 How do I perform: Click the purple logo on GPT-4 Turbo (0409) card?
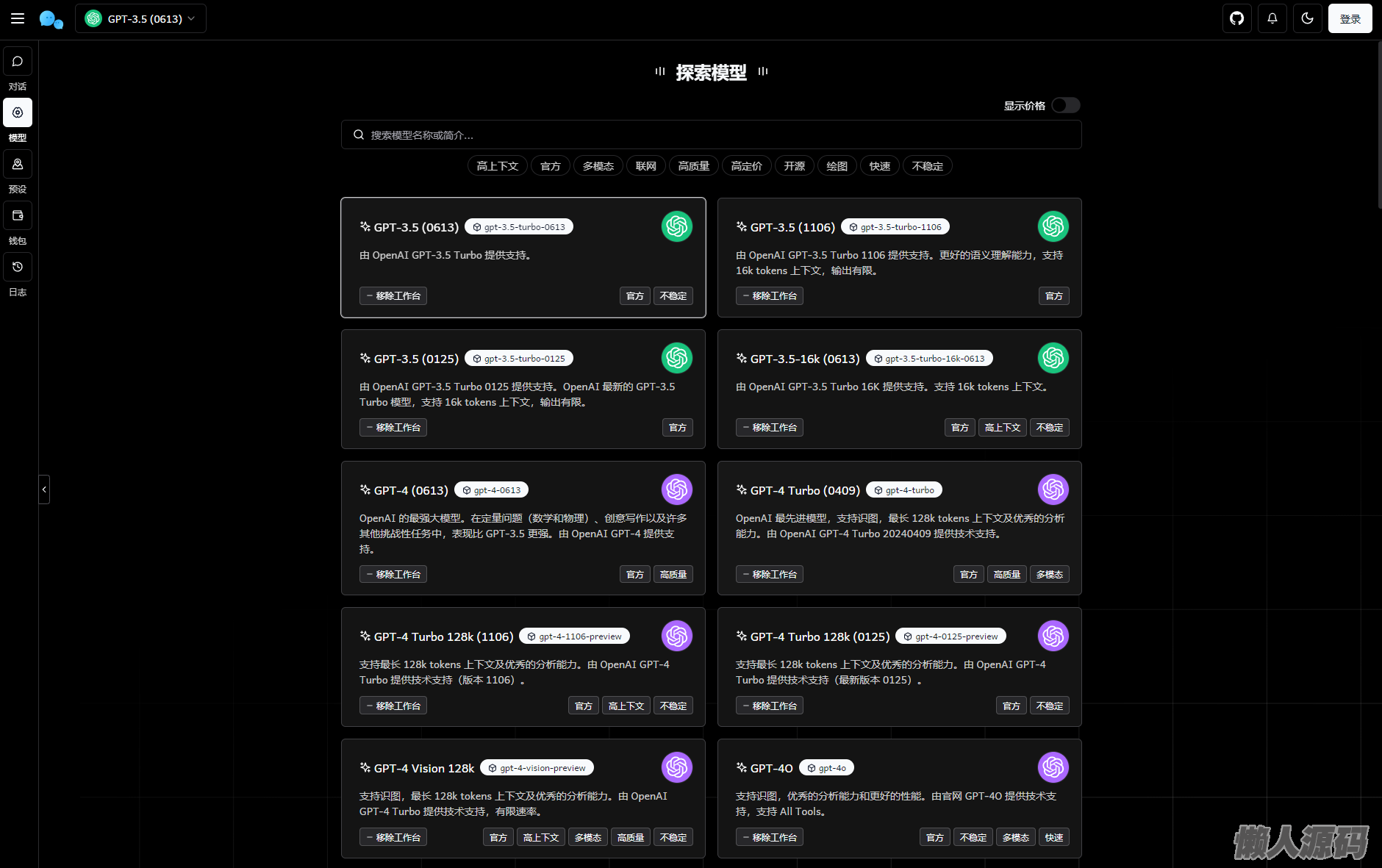click(x=1053, y=489)
